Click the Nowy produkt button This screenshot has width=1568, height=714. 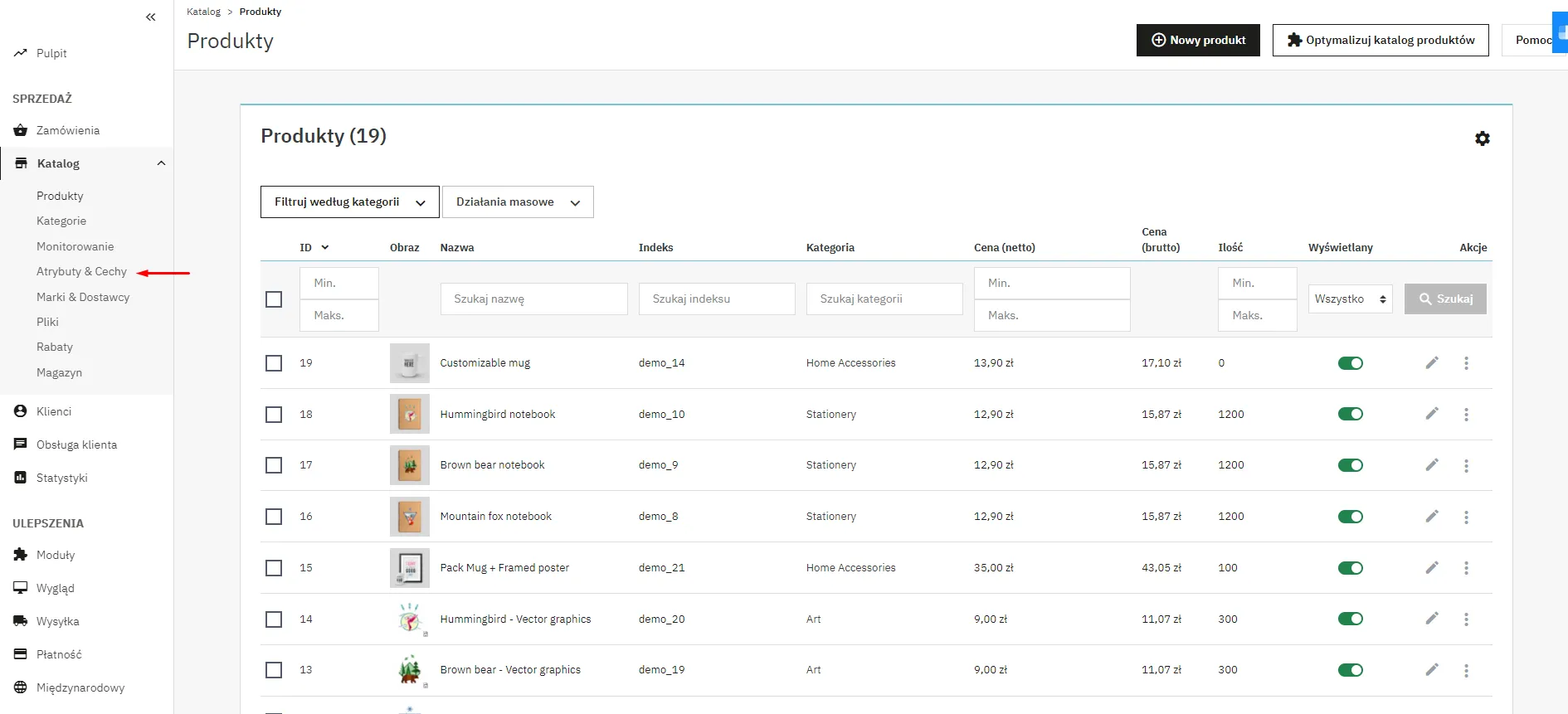tap(1197, 40)
